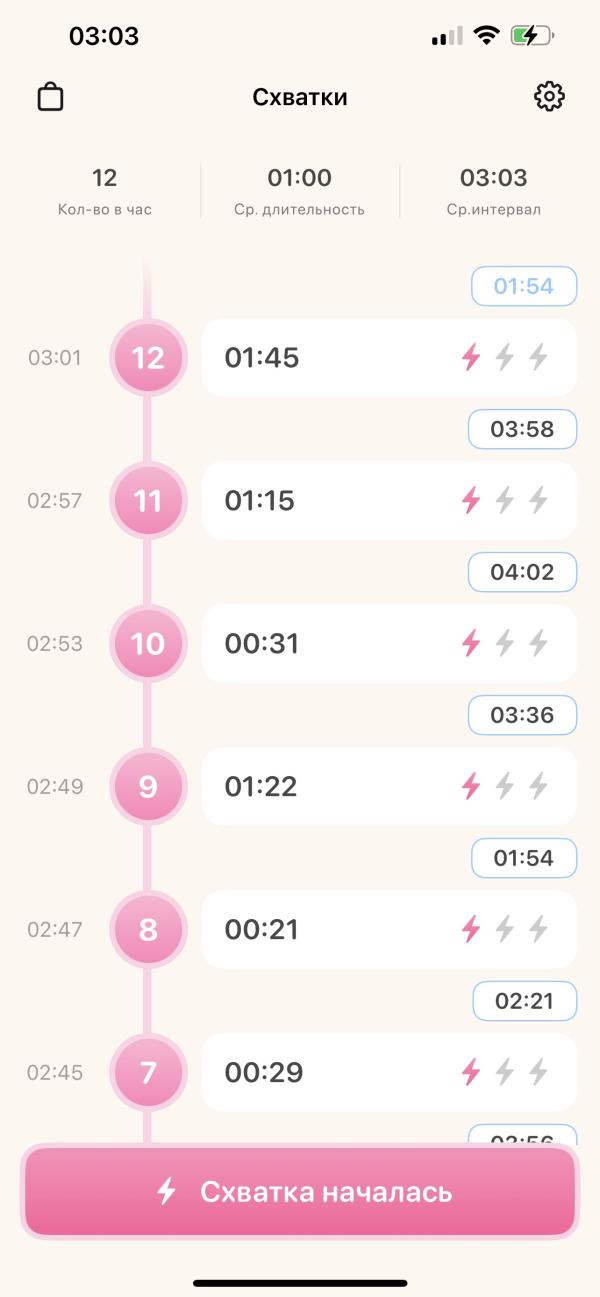
Task: Set contraction 12 intensity to three bolts
Action: 539,357
